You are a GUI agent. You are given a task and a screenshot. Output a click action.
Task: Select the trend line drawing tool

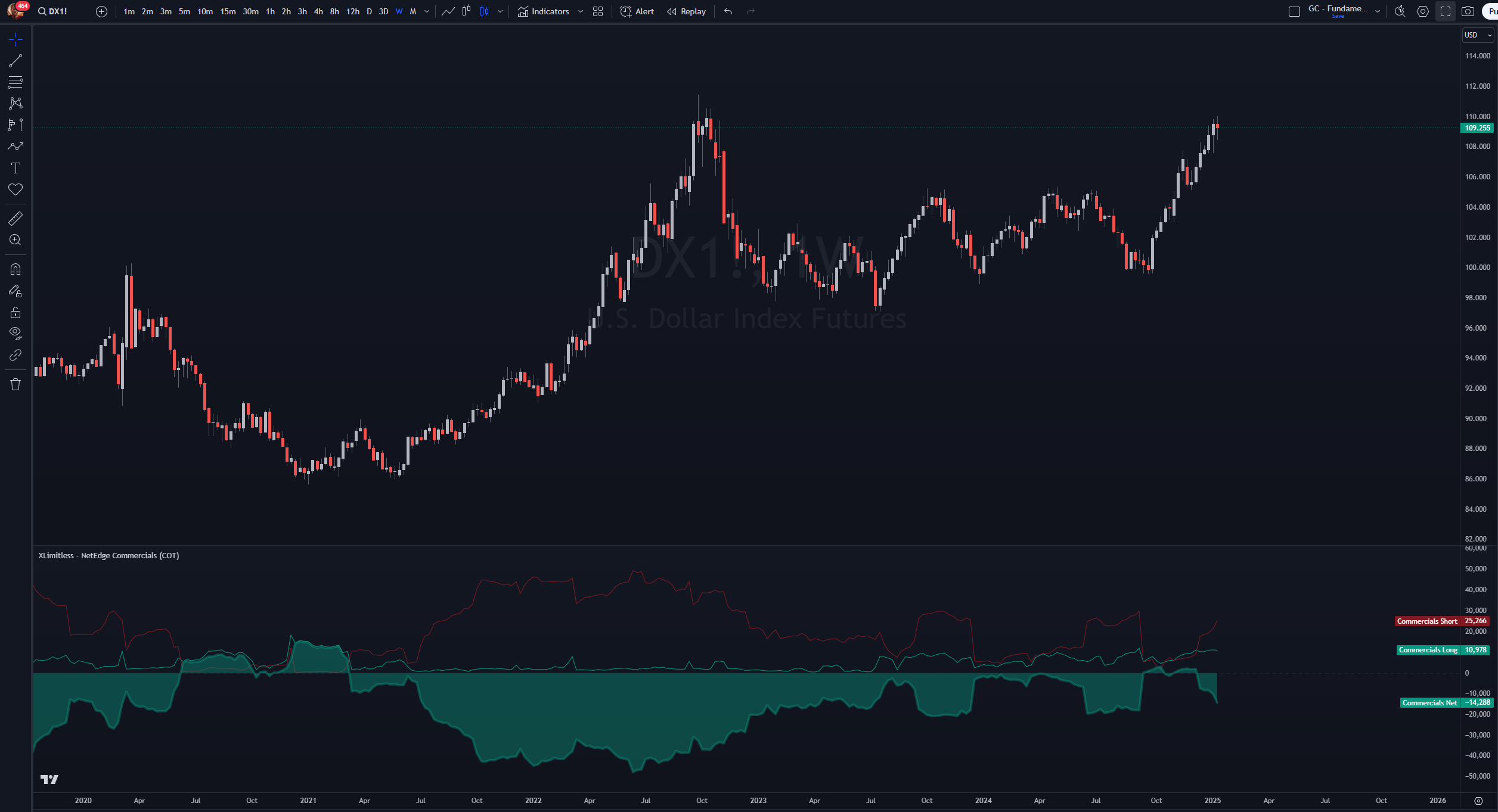click(x=15, y=61)
